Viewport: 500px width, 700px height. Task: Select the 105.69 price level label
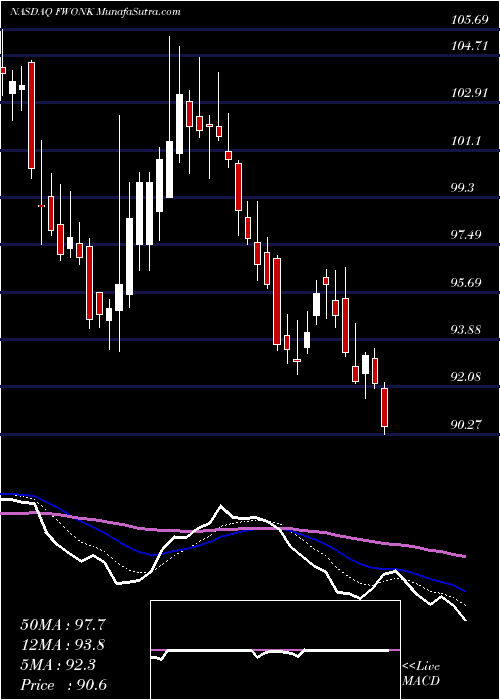pyautogui.click(x=470, y=21)
